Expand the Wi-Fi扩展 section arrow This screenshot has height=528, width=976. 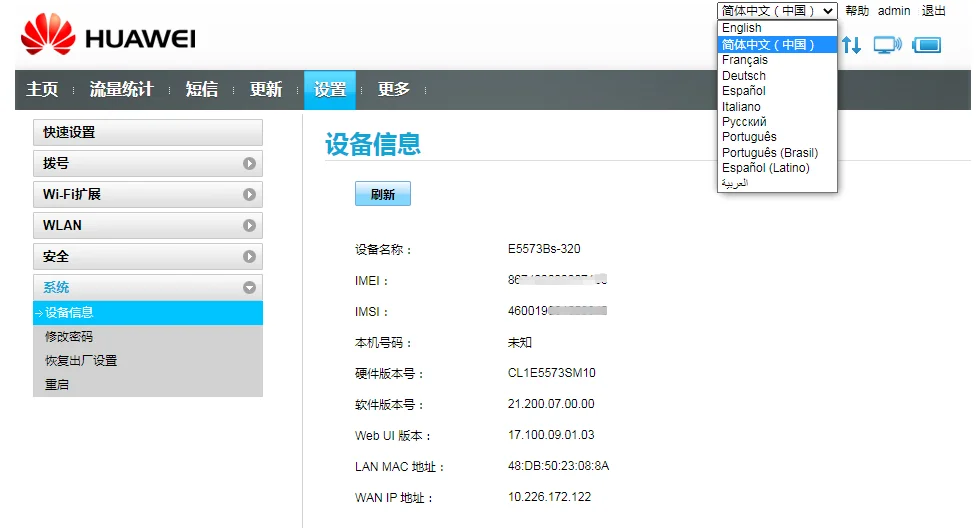249,194
